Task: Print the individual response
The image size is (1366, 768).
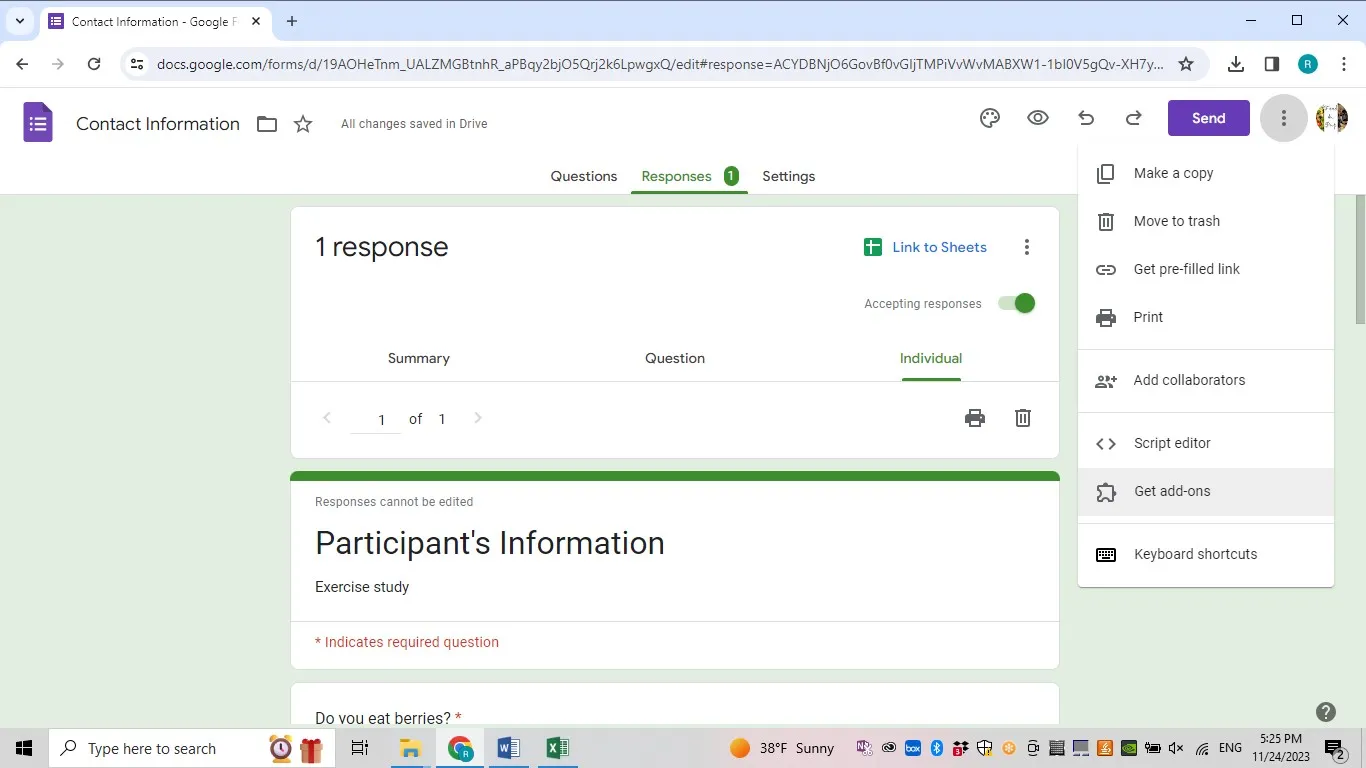Action: pos(974,418)
